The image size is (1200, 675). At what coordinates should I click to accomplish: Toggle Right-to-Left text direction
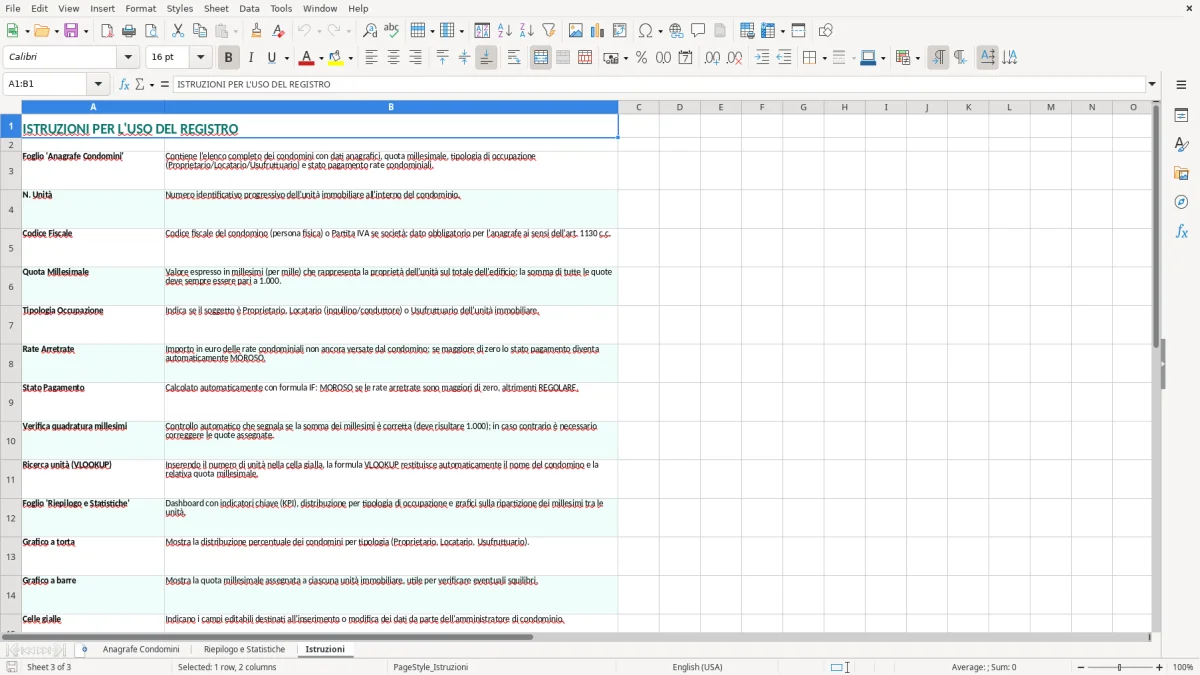tap(960, 58)
